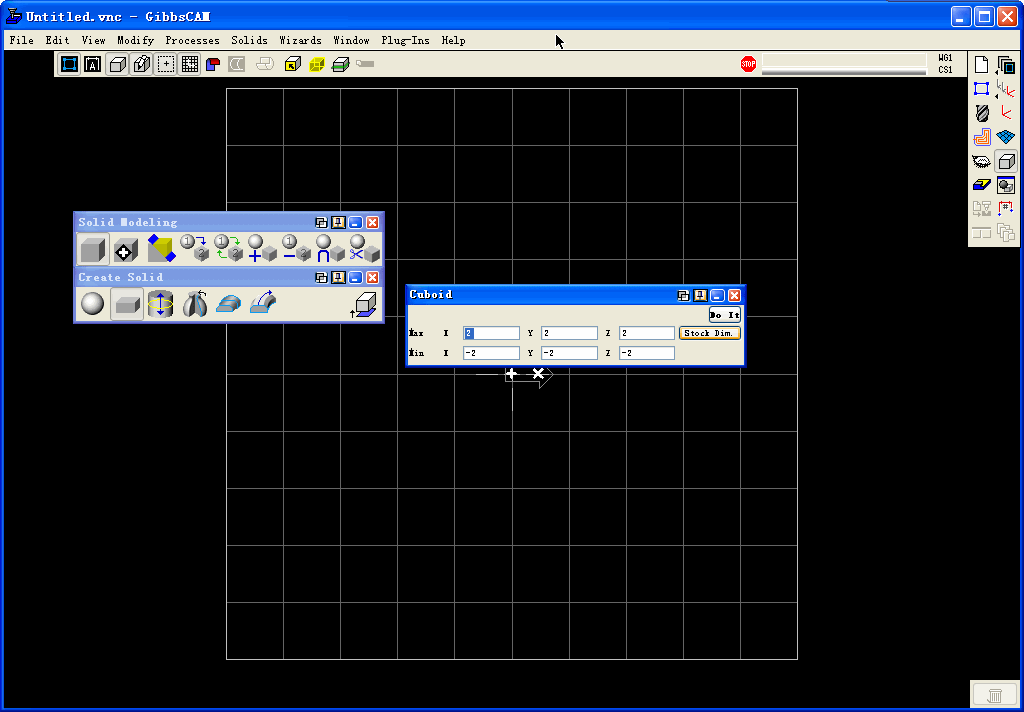This screenshot has height=712, width=1024.
Task: Click the yellow block with blue ends icon
Action: [x=161, y=249]
